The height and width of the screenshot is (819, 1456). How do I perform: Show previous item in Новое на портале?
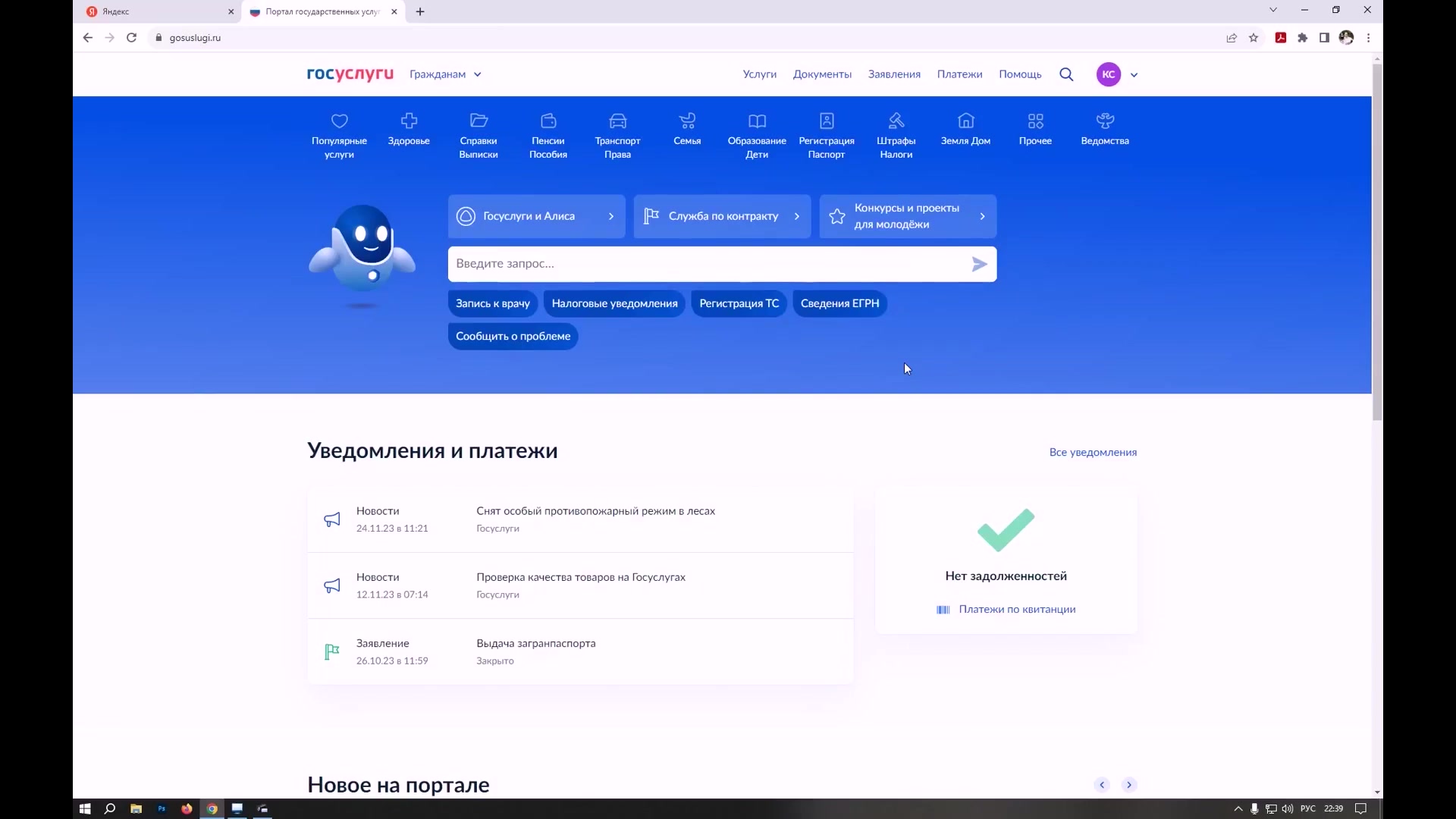tap(1102, 785)
